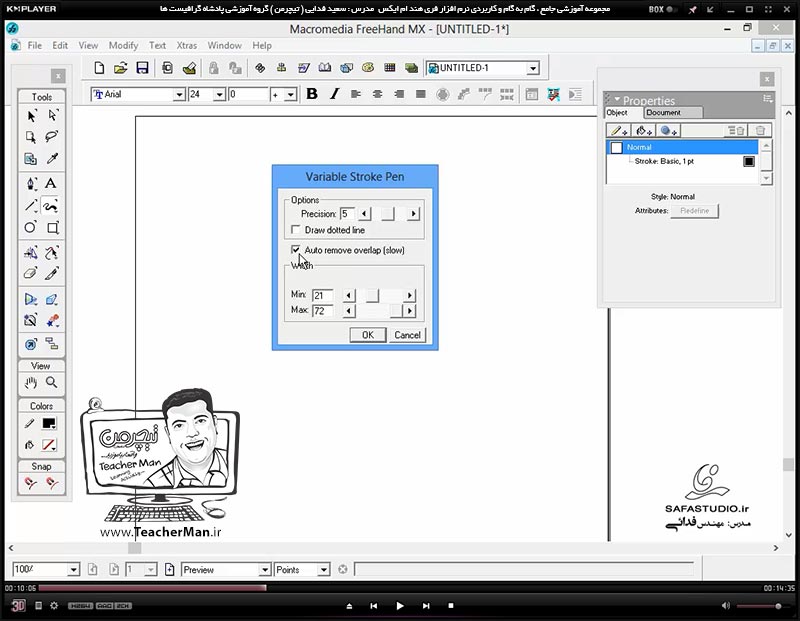Increase Precision with right arrow

click(413, 214)
